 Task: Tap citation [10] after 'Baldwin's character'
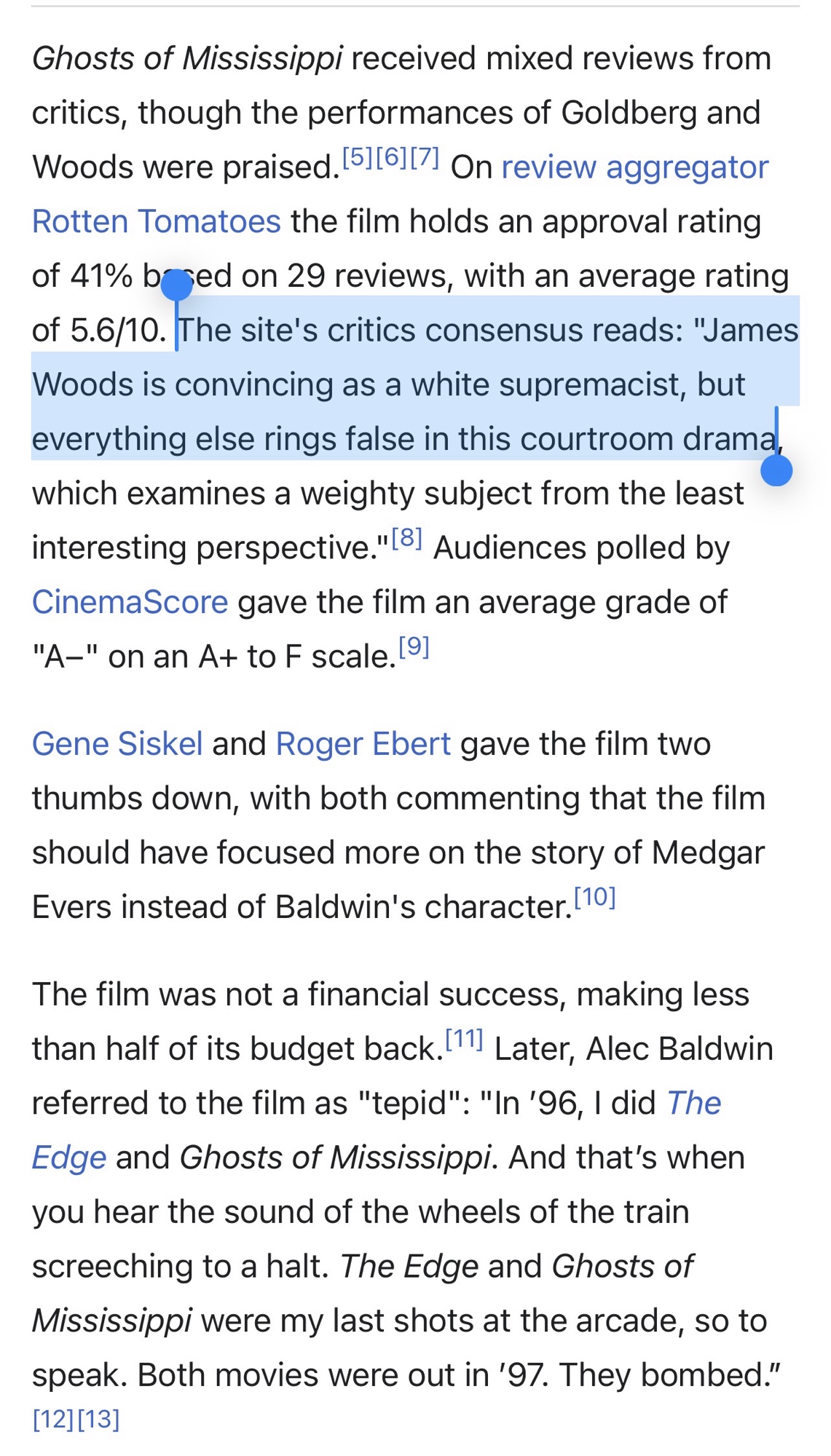point(594,898)
